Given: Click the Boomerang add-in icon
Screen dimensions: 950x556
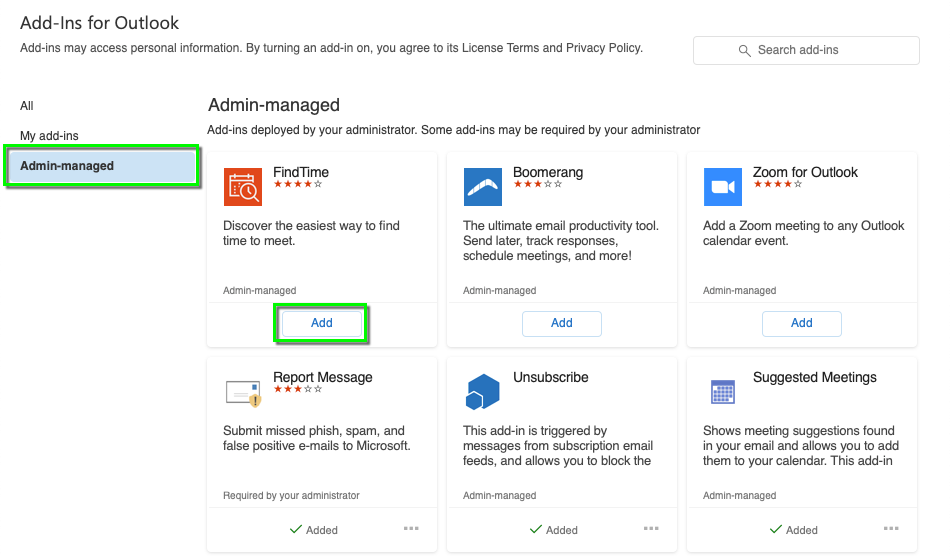Looking at the screenshot, I should tap(483, 187).
